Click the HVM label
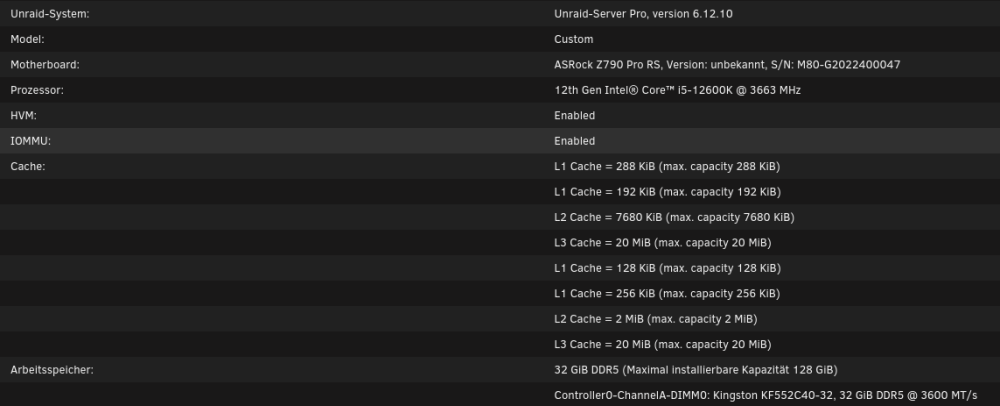 pos(24,115)
